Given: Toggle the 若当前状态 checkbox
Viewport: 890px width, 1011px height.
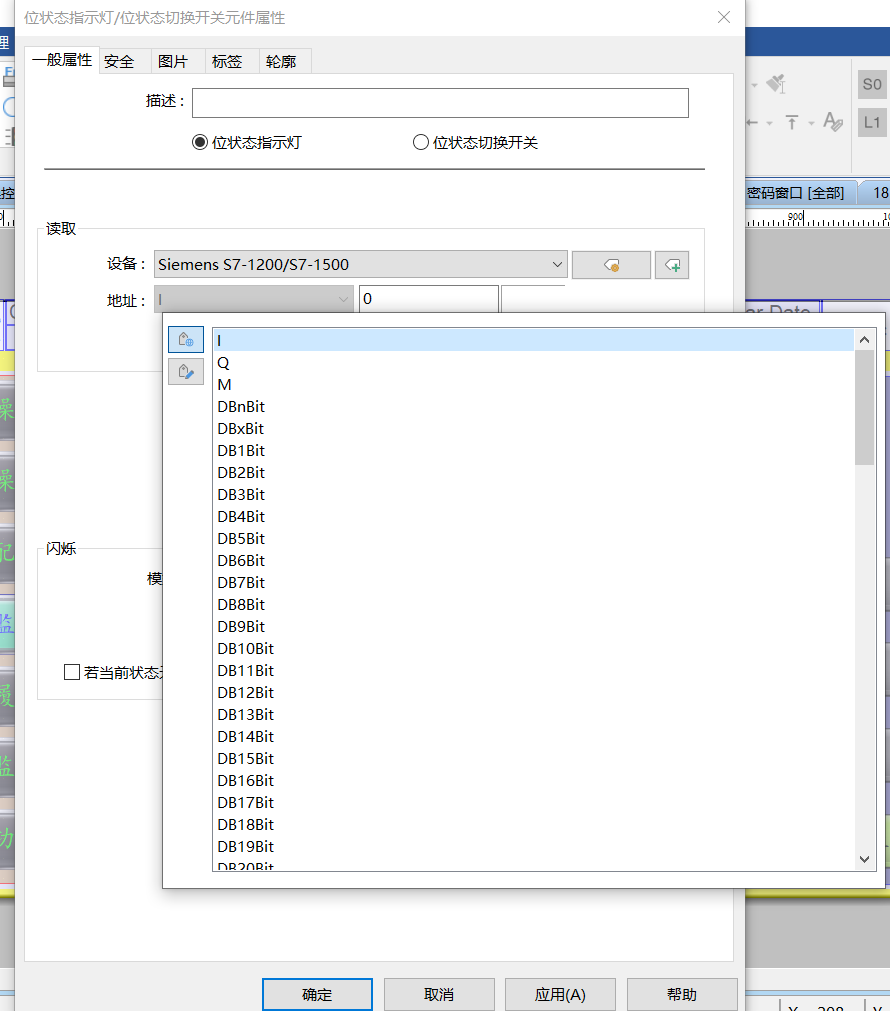Looking at the screenshot, I should pos(72,672).
